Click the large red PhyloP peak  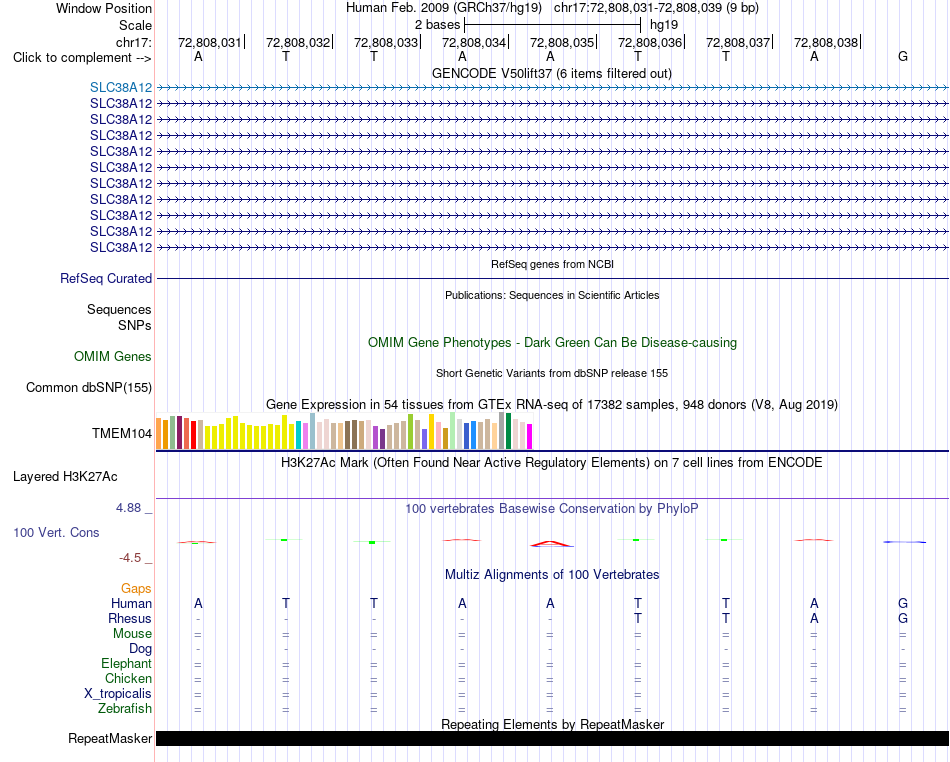(550, 544)
